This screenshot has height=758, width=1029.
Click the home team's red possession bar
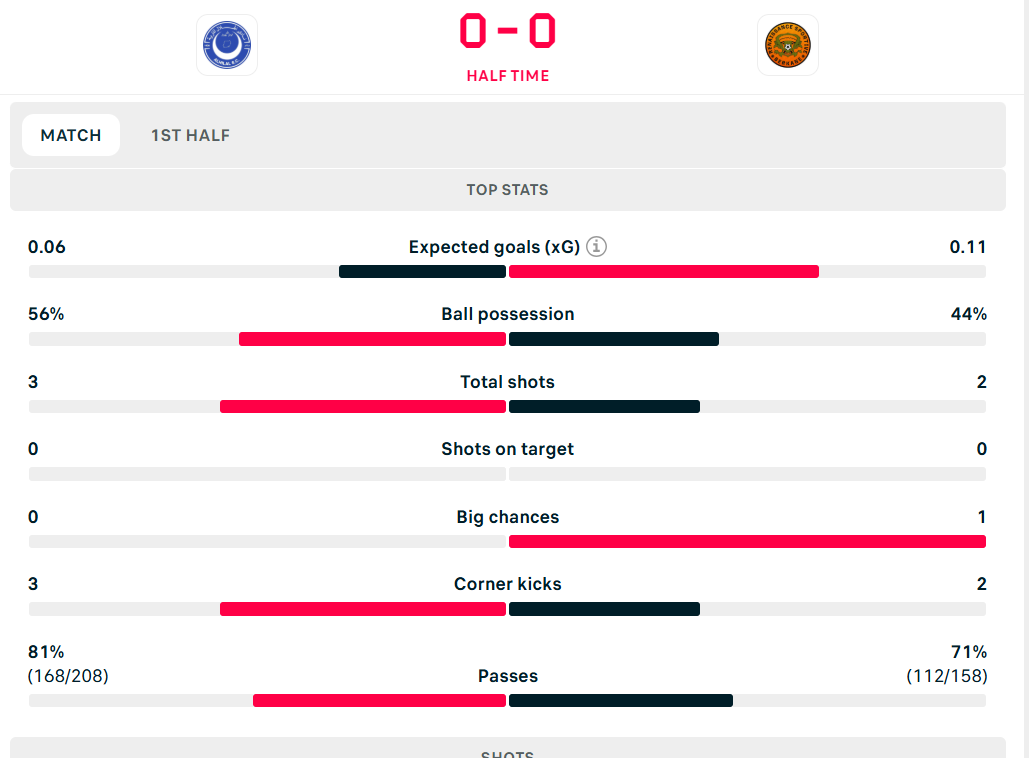(x=372, y=339)
